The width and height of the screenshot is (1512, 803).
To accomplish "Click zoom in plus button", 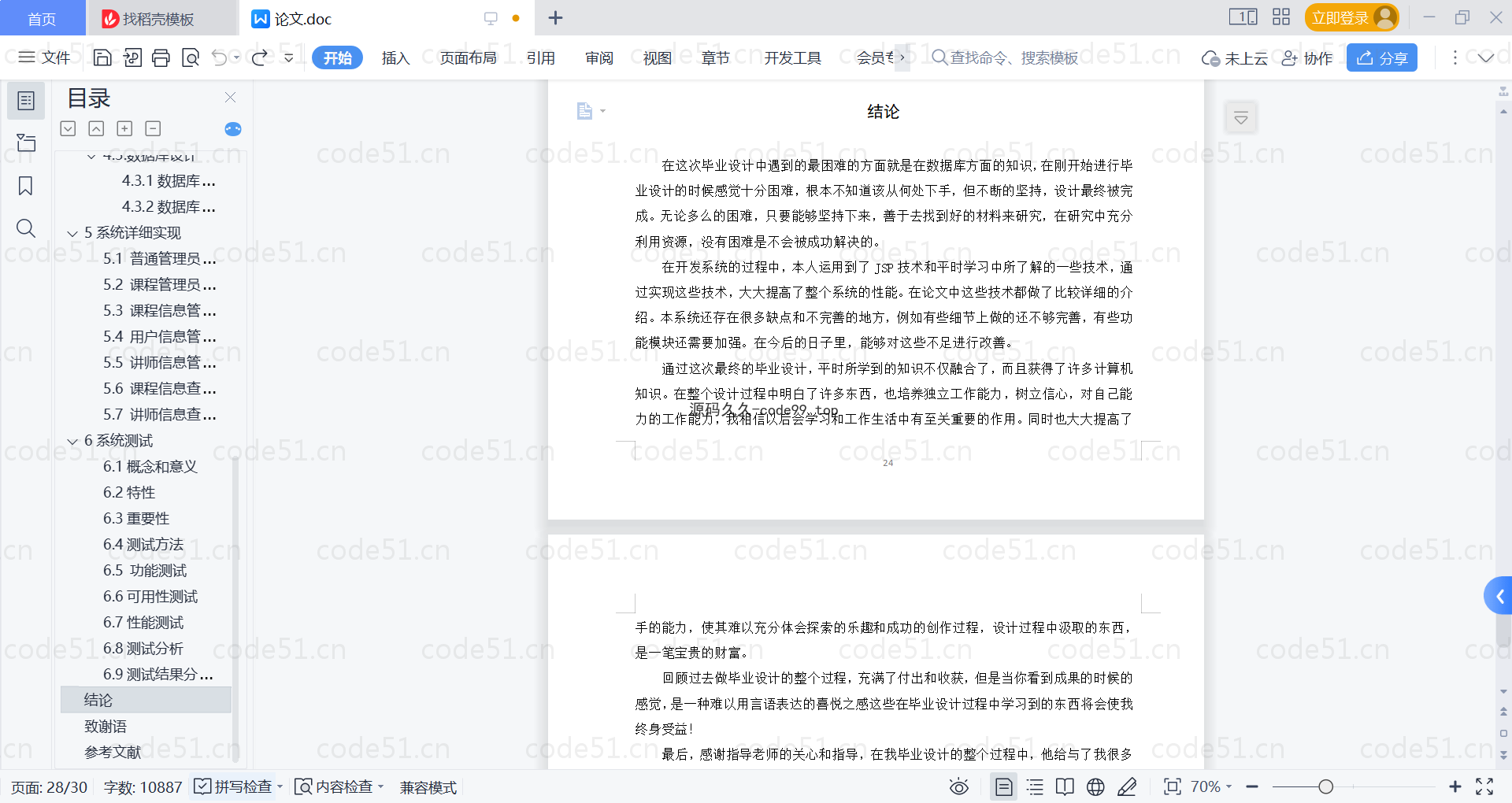I will tap(1455, 786).
